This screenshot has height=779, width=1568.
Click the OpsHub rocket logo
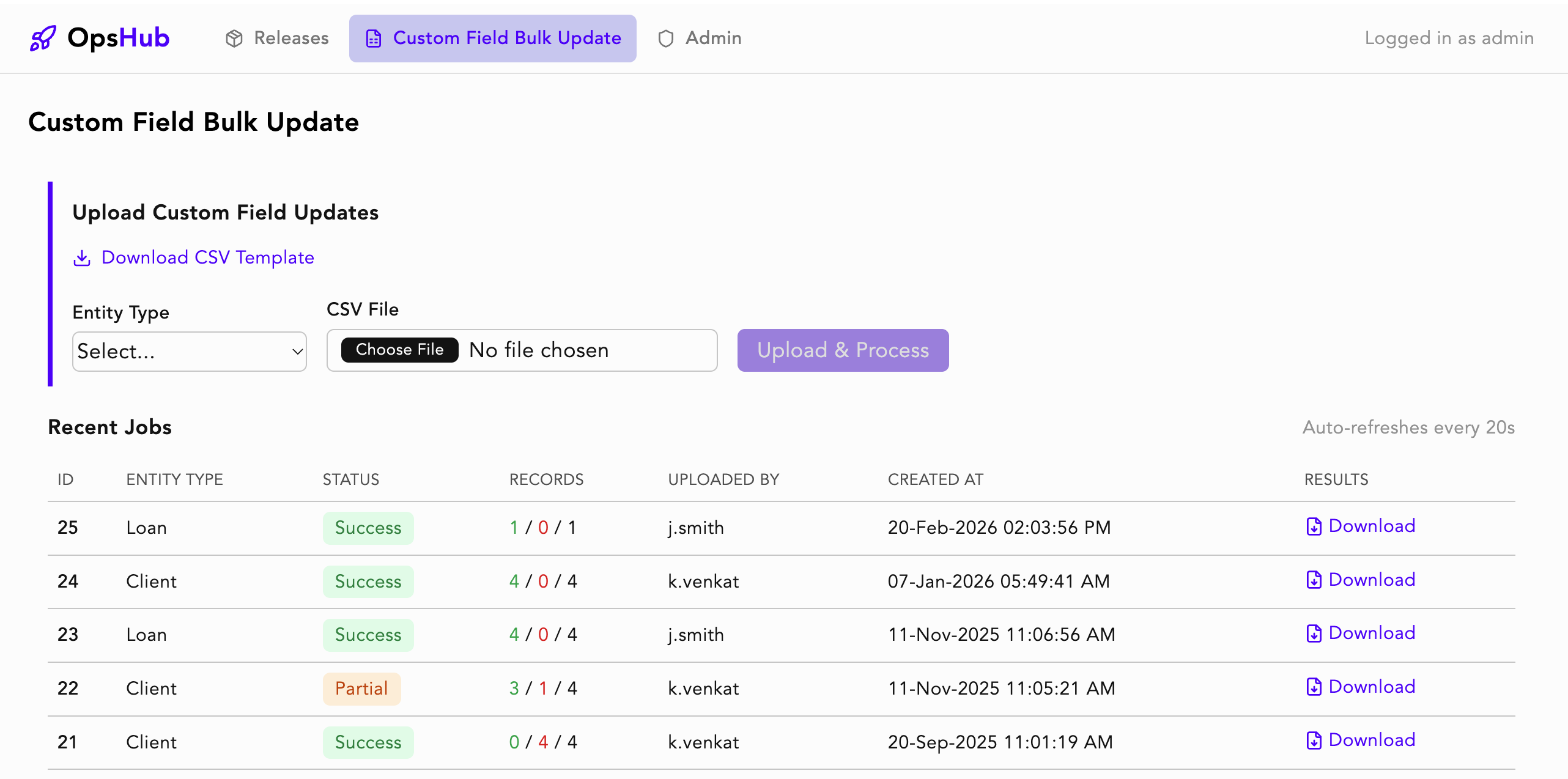(x=43, y=38)
